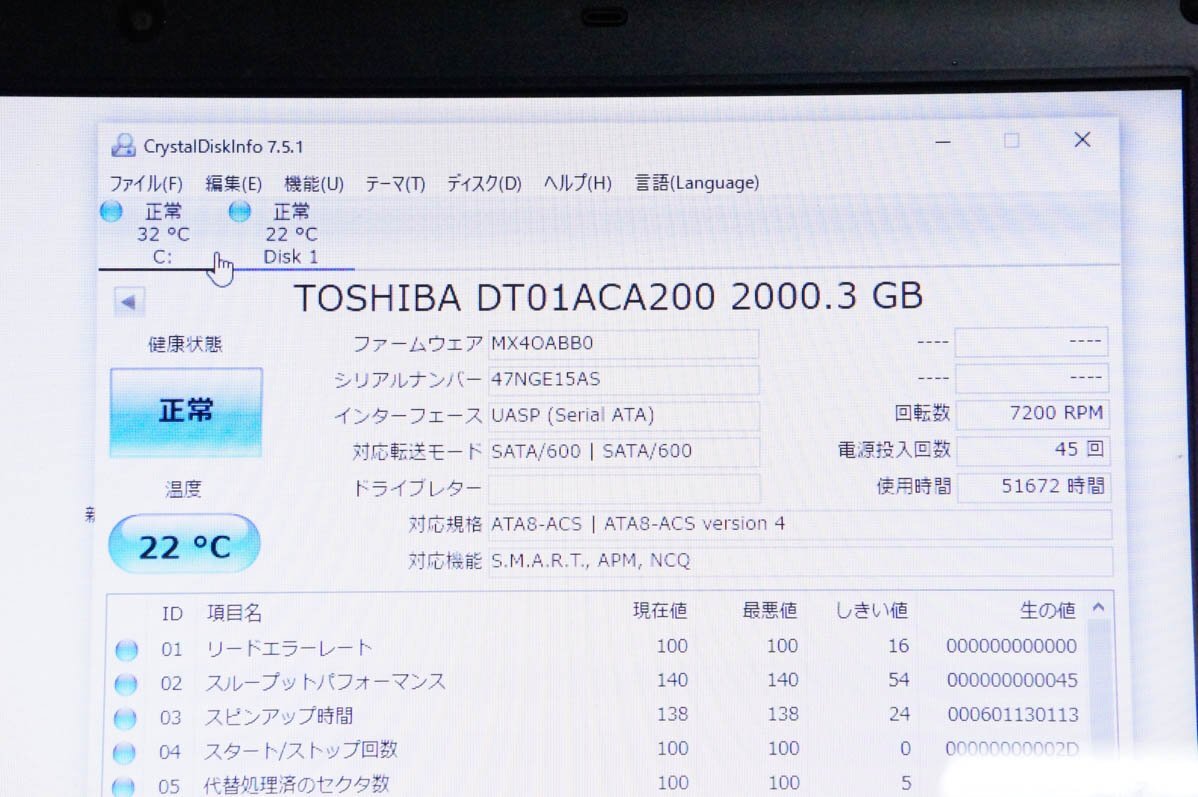Click the status orb for attribute 03
Viewport: 1198px width, 797px height.
click(x=125, y=718)
